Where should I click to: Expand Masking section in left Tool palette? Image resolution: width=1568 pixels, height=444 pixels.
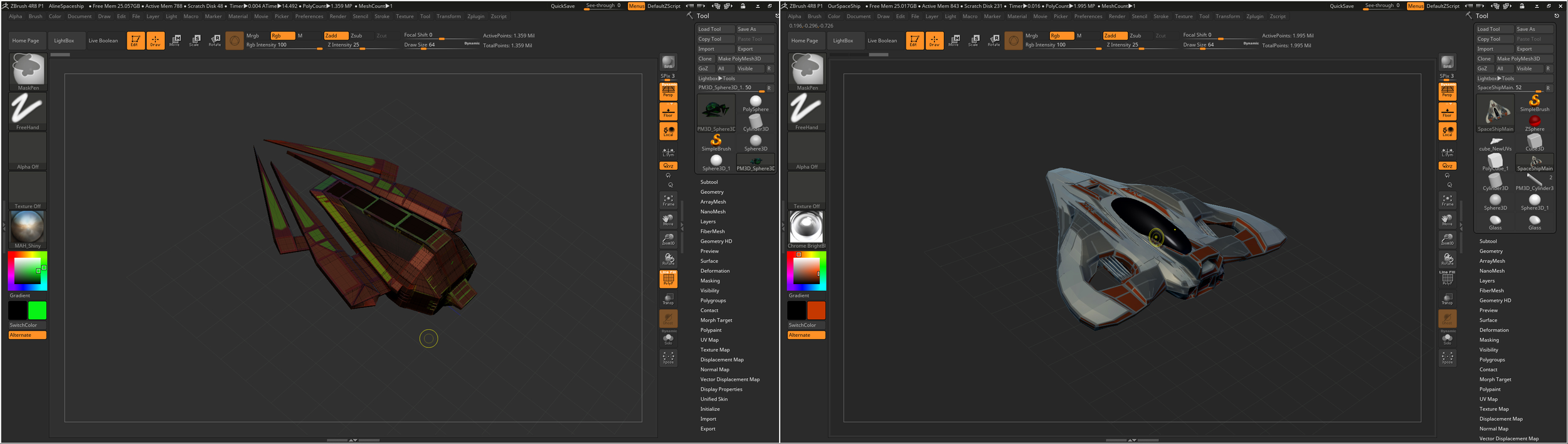710,281
